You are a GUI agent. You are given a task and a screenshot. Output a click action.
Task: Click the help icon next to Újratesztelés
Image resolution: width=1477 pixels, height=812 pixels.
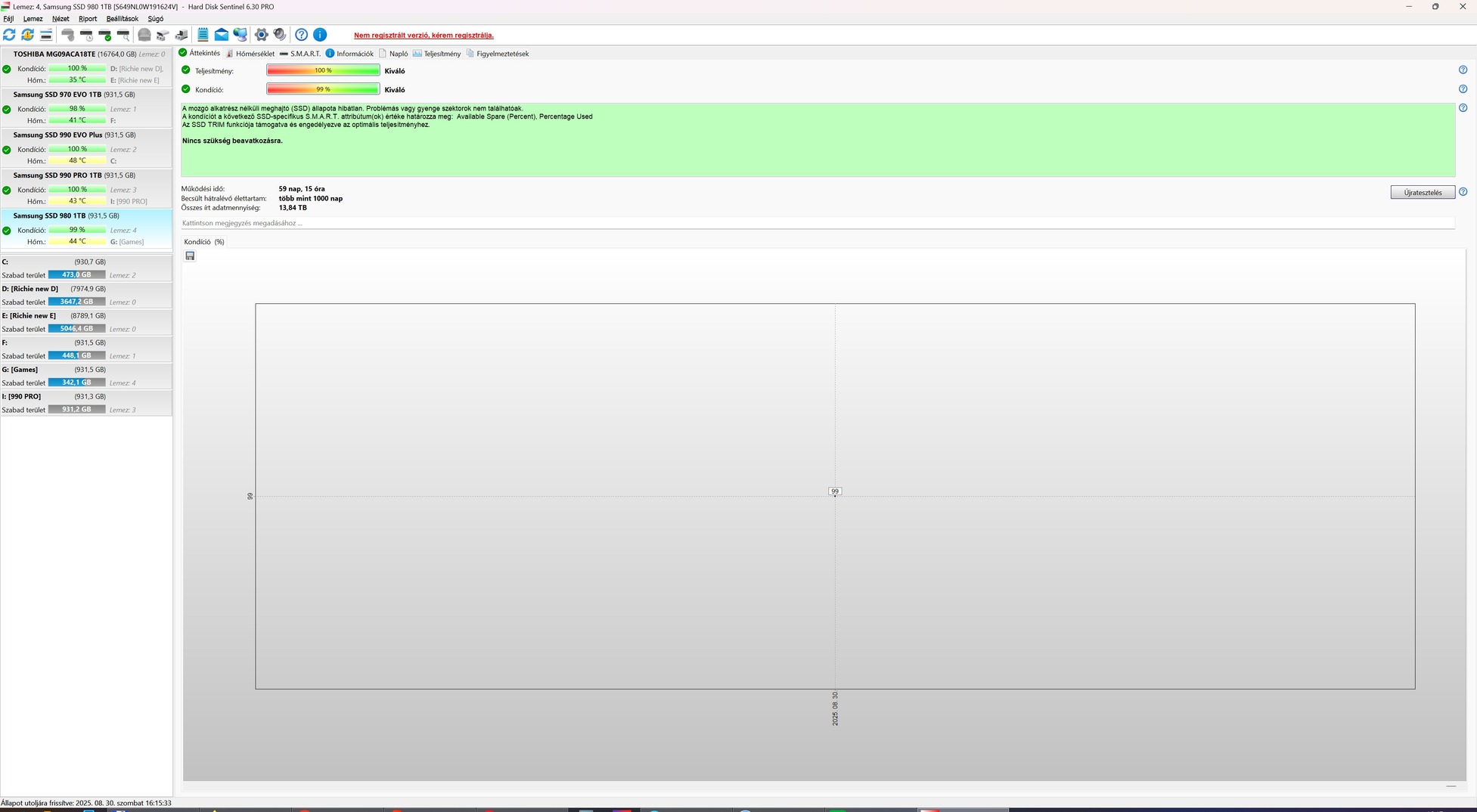point(1463,192)
